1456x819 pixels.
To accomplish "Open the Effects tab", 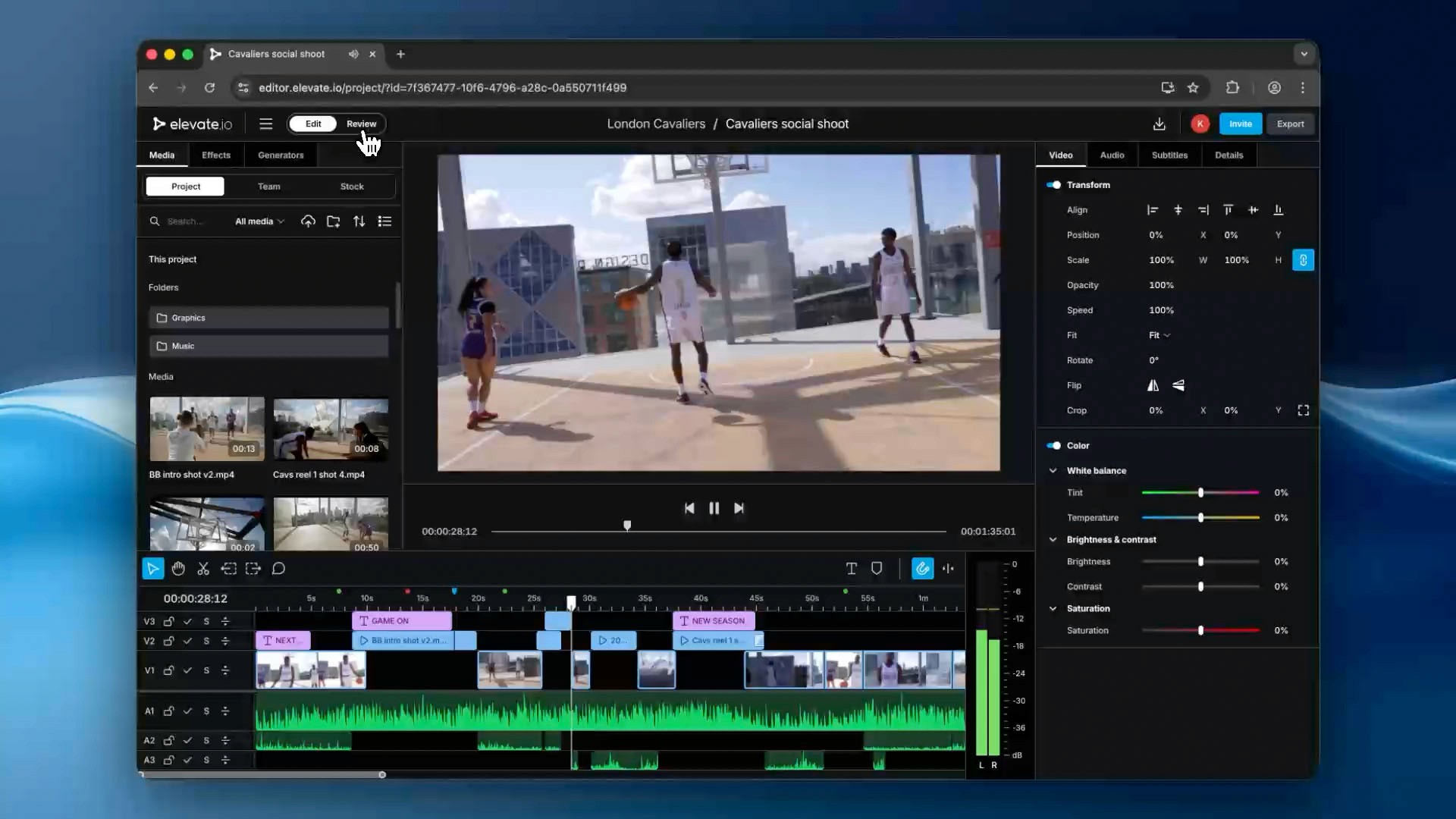I will [216, 155].
